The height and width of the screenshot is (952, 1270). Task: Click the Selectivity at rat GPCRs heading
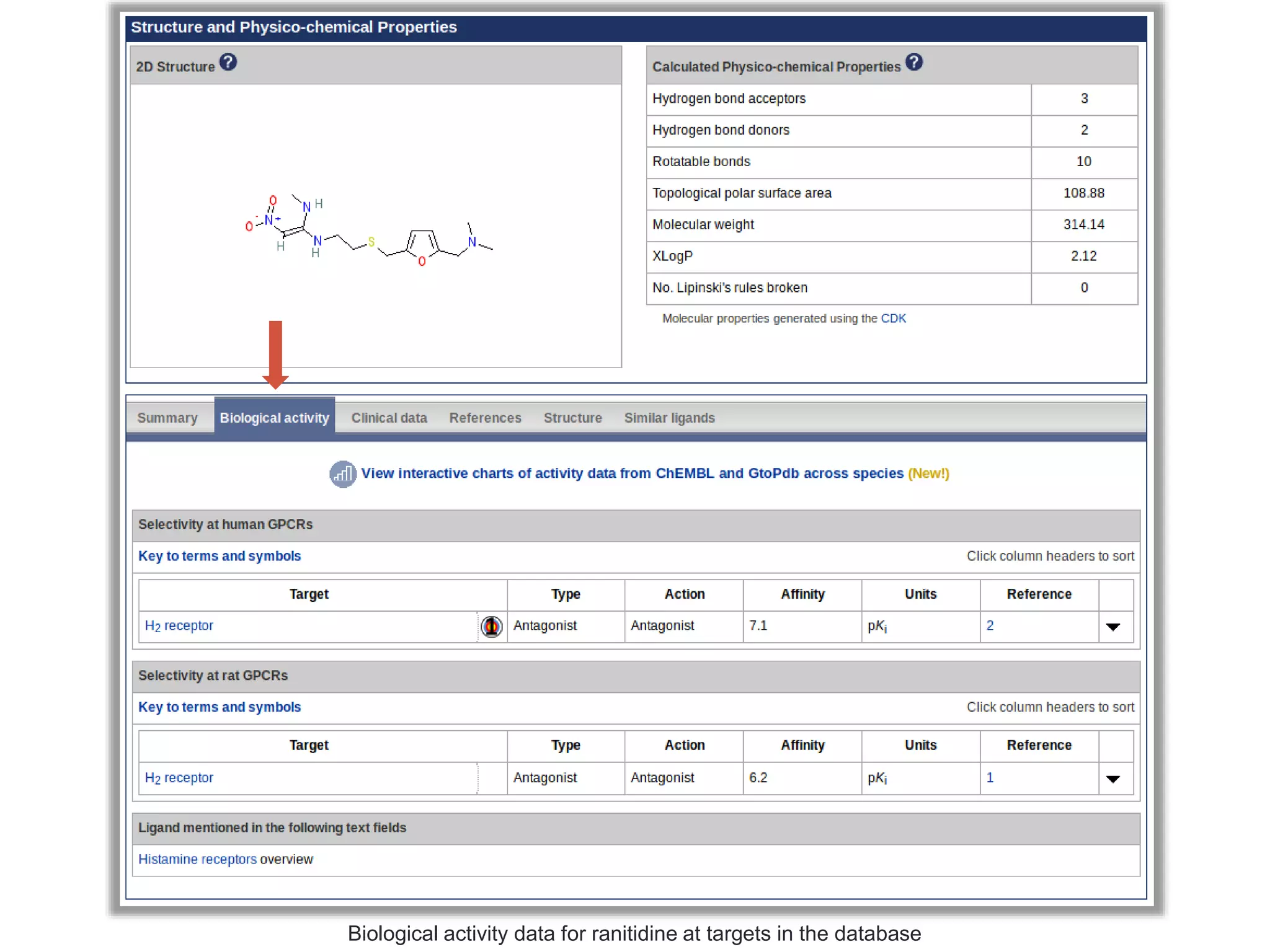point(213,676)
